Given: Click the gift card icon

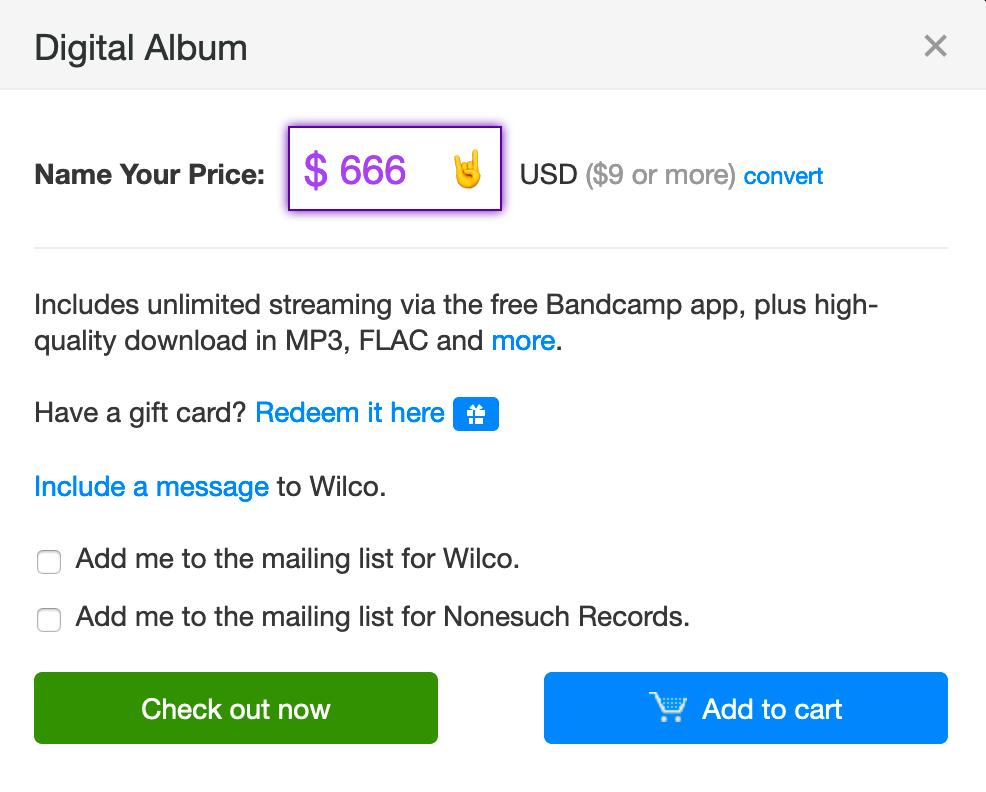Looking at the screenshot, I should 476,414.
